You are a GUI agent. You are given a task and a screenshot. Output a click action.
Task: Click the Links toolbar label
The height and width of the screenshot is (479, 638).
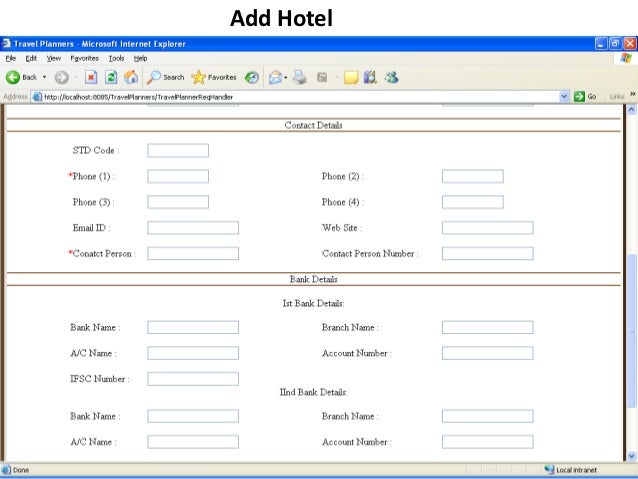pos(615,96)
